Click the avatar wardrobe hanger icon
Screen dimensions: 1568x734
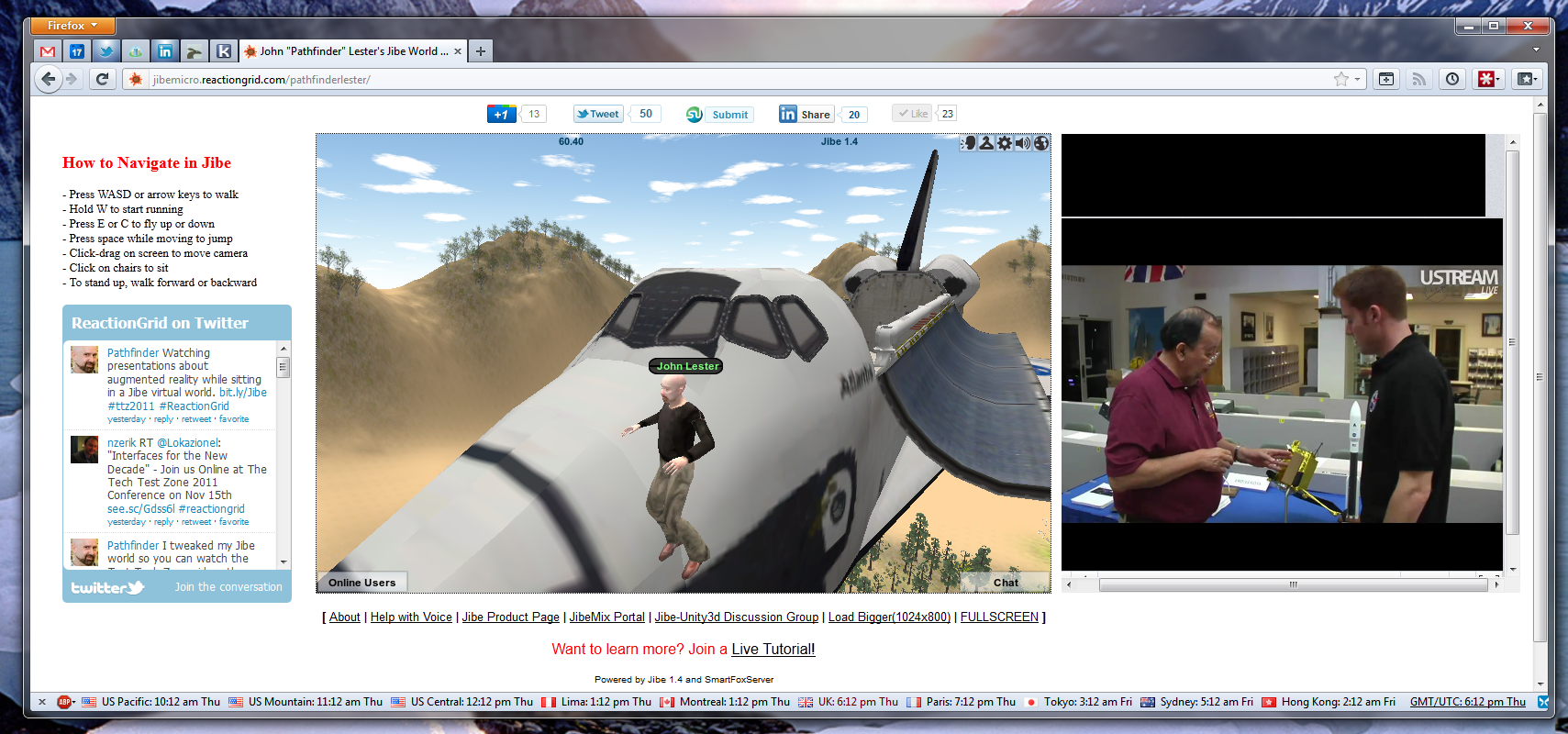pyautogui.click(x=986, y=143)
